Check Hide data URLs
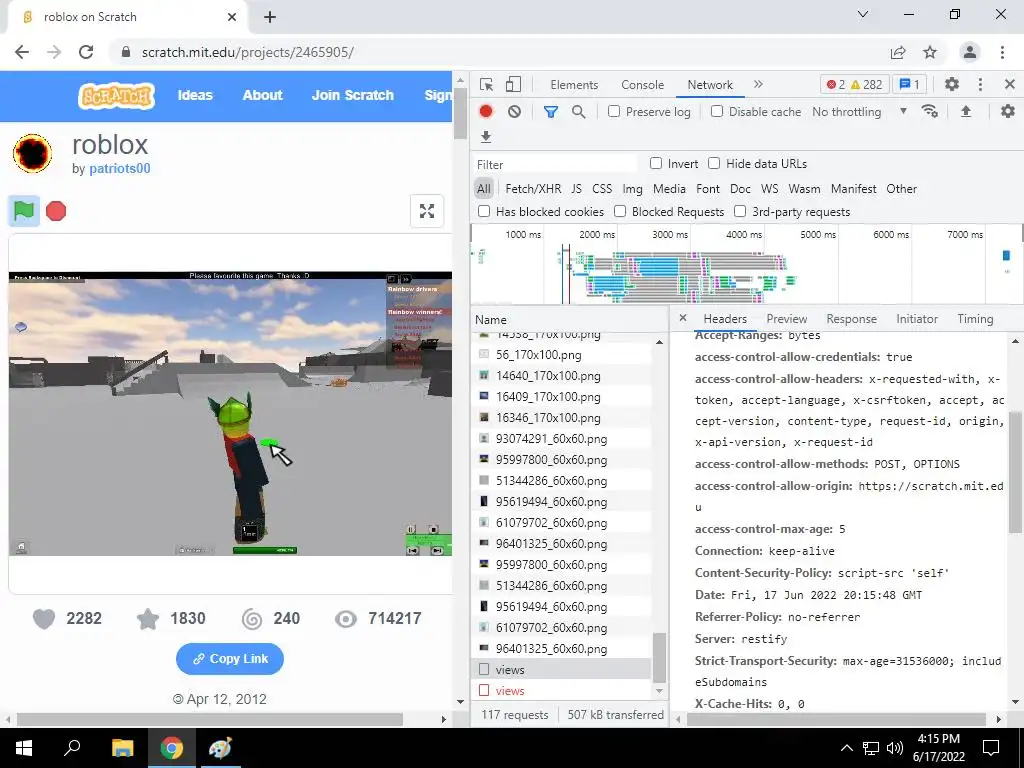Viewport: 1024px width, 768px height. click(x=714, y=163)
